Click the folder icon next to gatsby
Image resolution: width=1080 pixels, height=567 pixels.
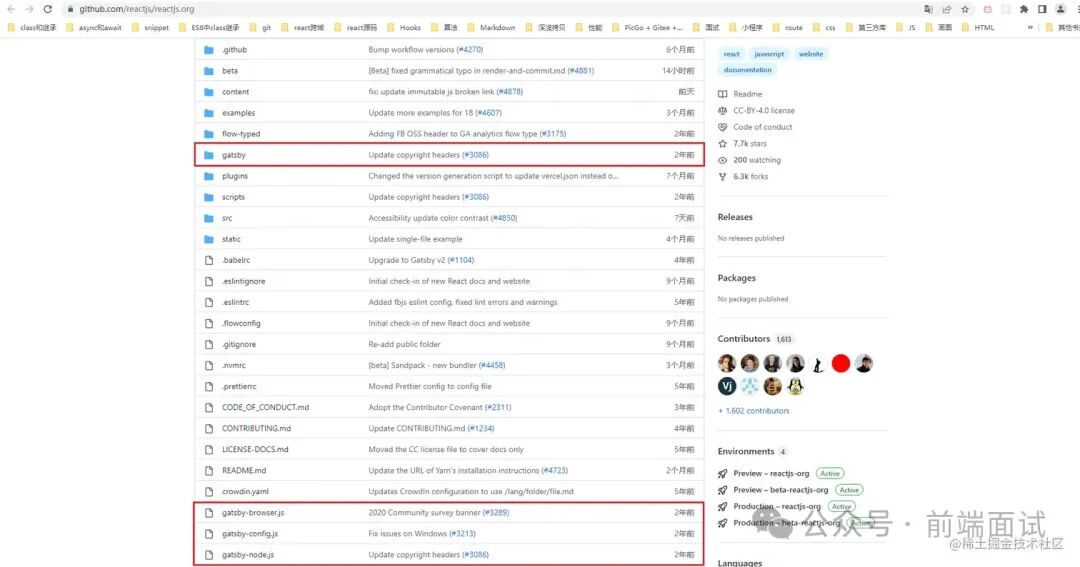(x=209, y=155)
